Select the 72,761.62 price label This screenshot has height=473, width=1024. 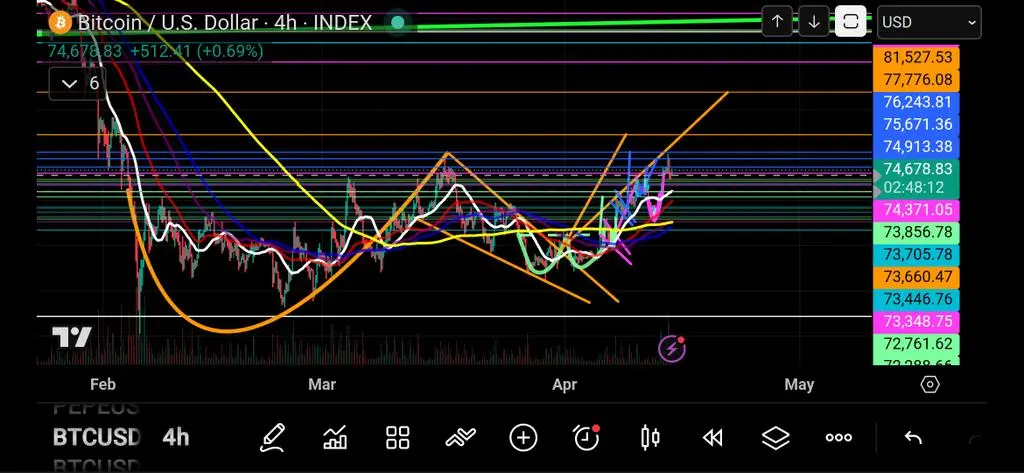pos(917,344)
